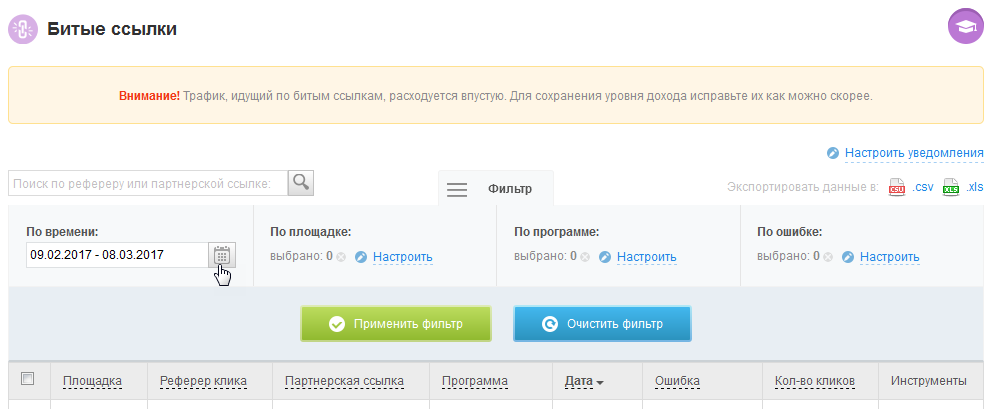
Task: Sort table by Кол-во кликов column
Action: [814, 381]
